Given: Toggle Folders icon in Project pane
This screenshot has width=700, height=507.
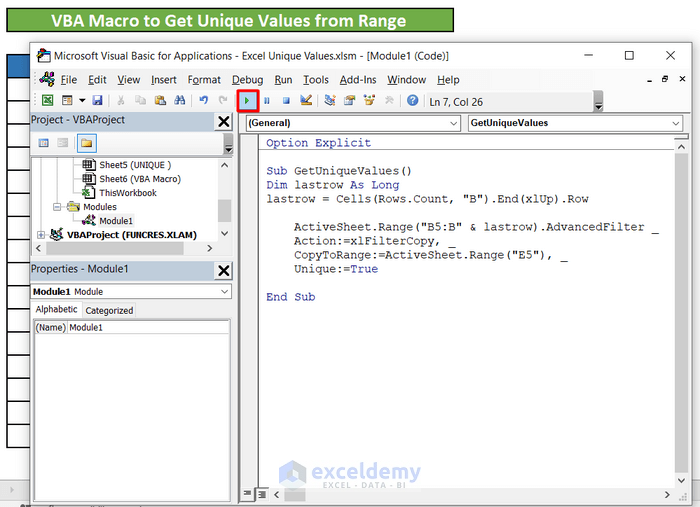Looking at the screenshot, I should pyautogui.click(x=87, y=143).
